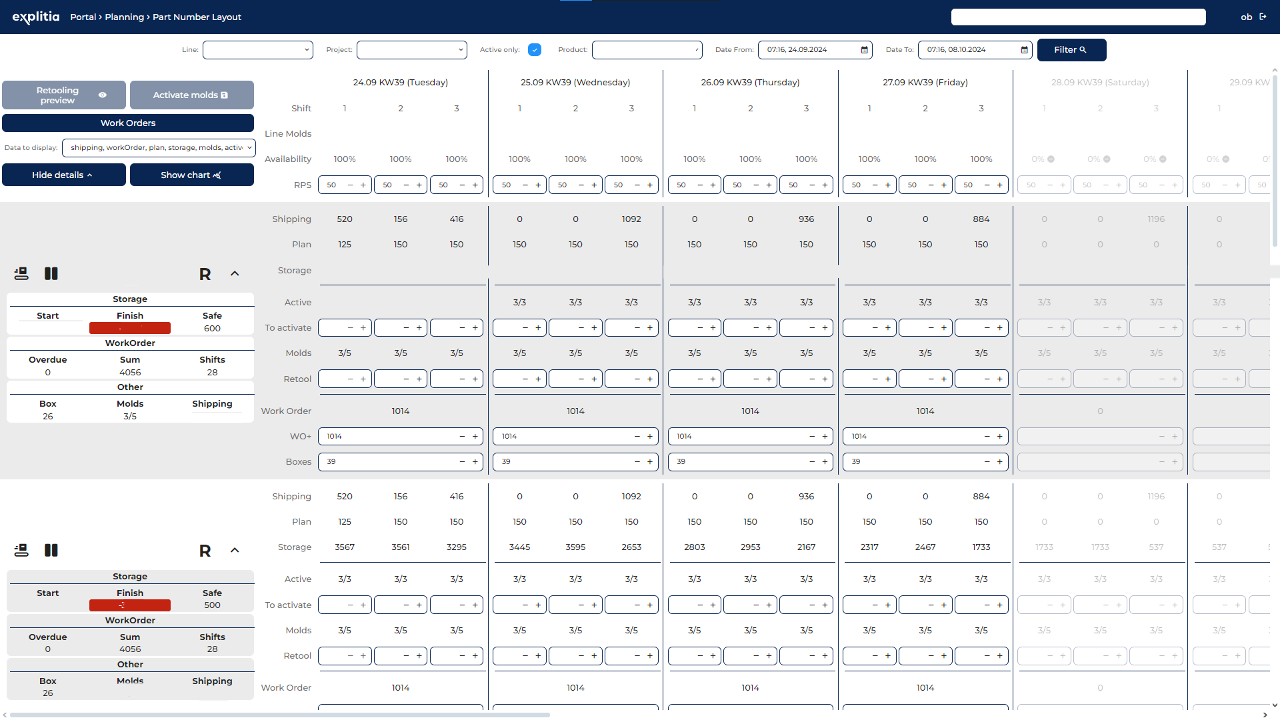Click the explitia logo

coord(35,17)
